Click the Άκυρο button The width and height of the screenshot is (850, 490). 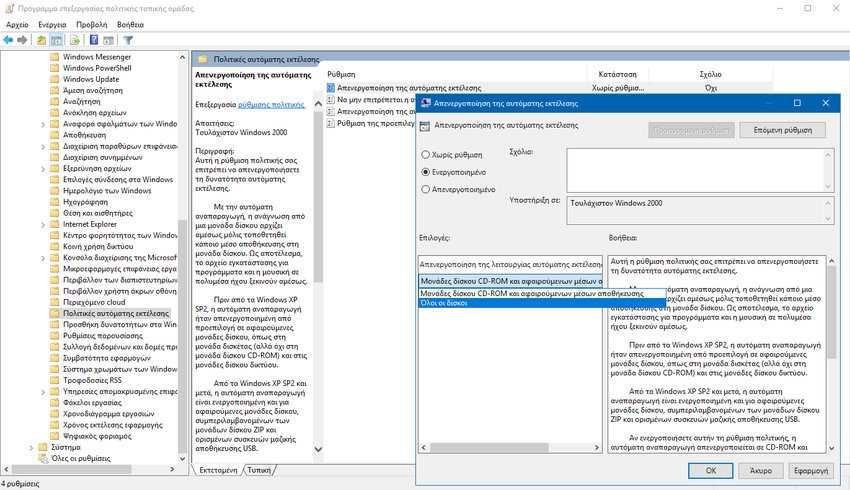(x=761, y=470)
